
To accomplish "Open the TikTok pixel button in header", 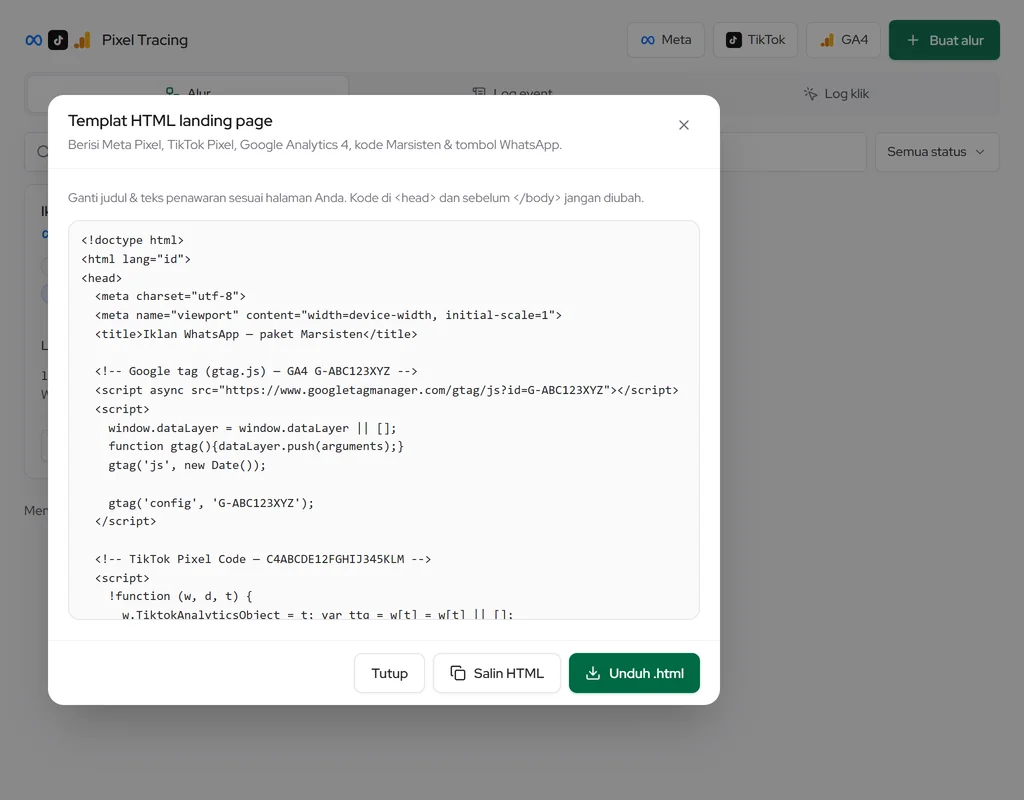I will 756,40.
